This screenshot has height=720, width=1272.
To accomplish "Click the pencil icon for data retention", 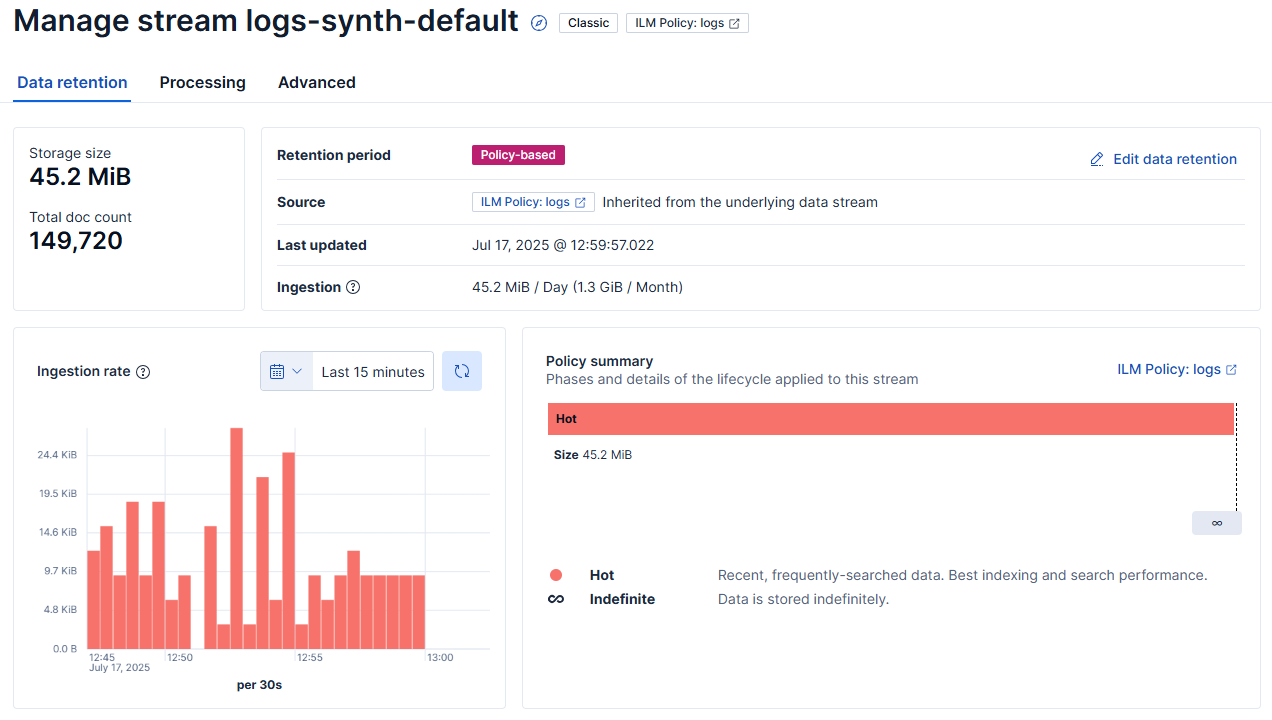I will click(x=1097, y=159).
